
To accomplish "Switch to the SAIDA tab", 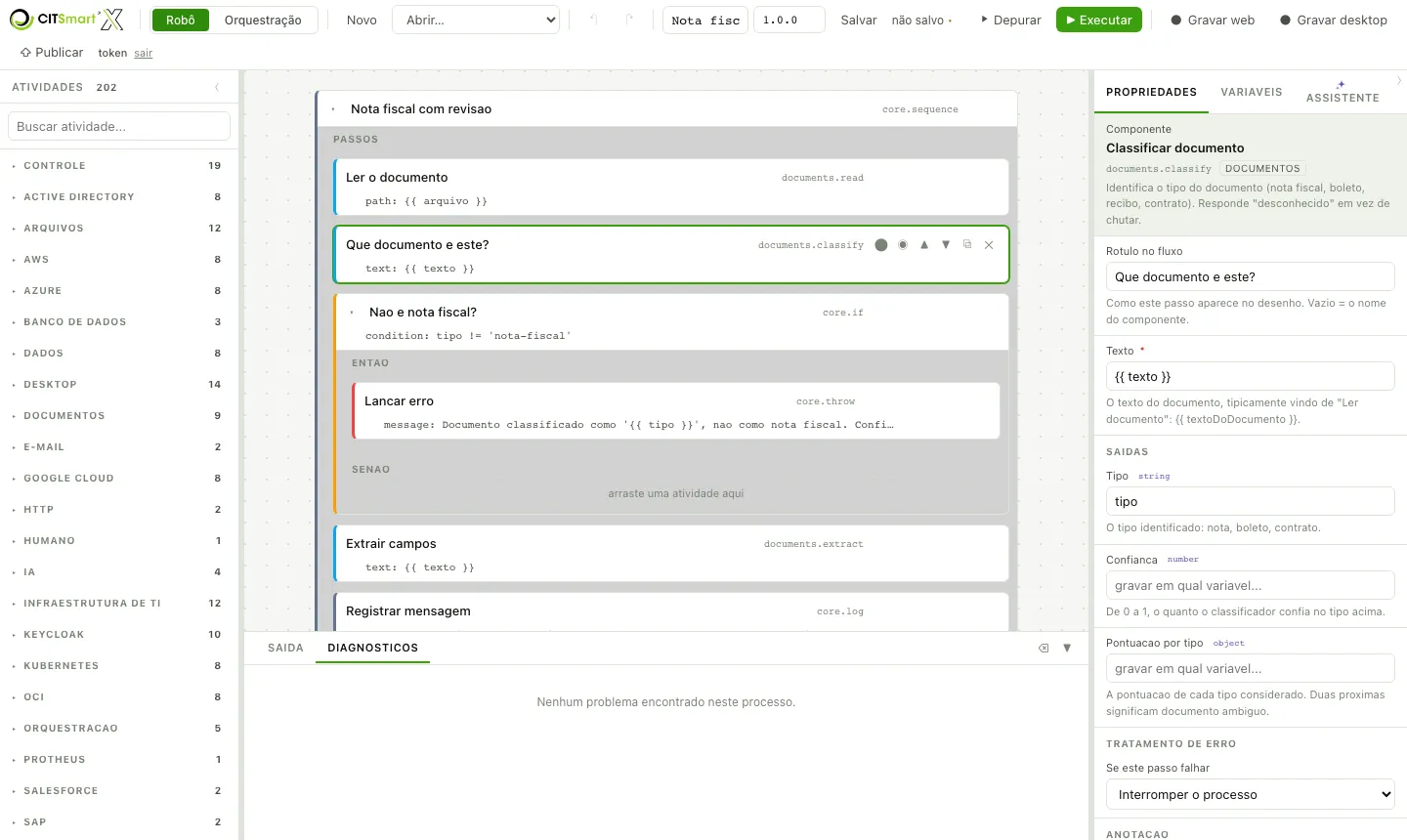I will click(285, 648).
